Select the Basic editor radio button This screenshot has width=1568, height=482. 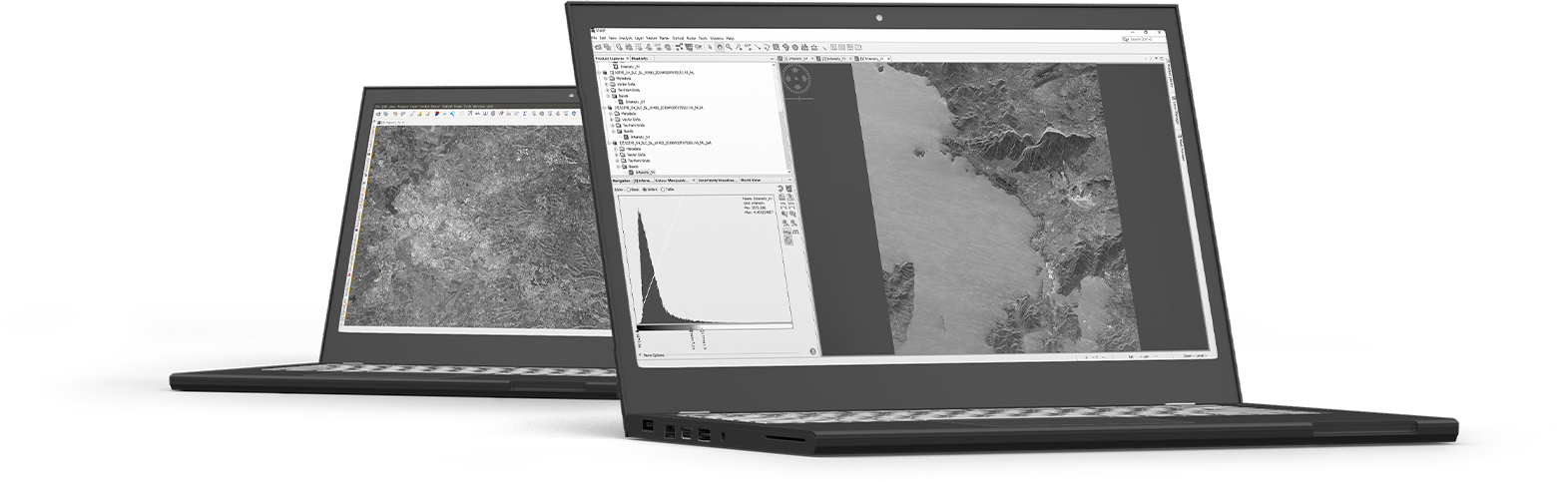pos(630,189)
